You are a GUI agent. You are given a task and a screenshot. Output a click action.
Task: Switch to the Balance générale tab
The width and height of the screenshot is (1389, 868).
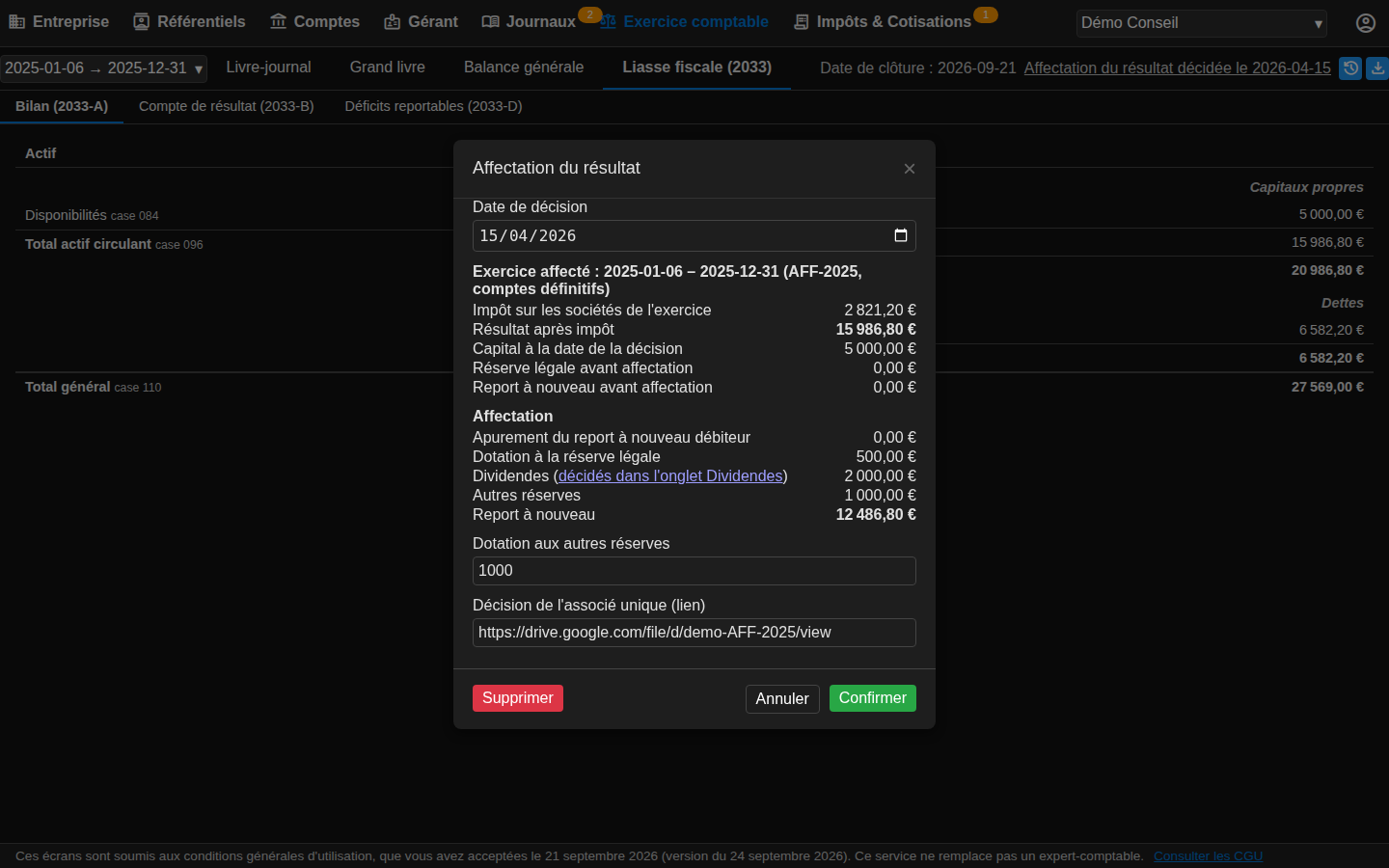(524, 68)
